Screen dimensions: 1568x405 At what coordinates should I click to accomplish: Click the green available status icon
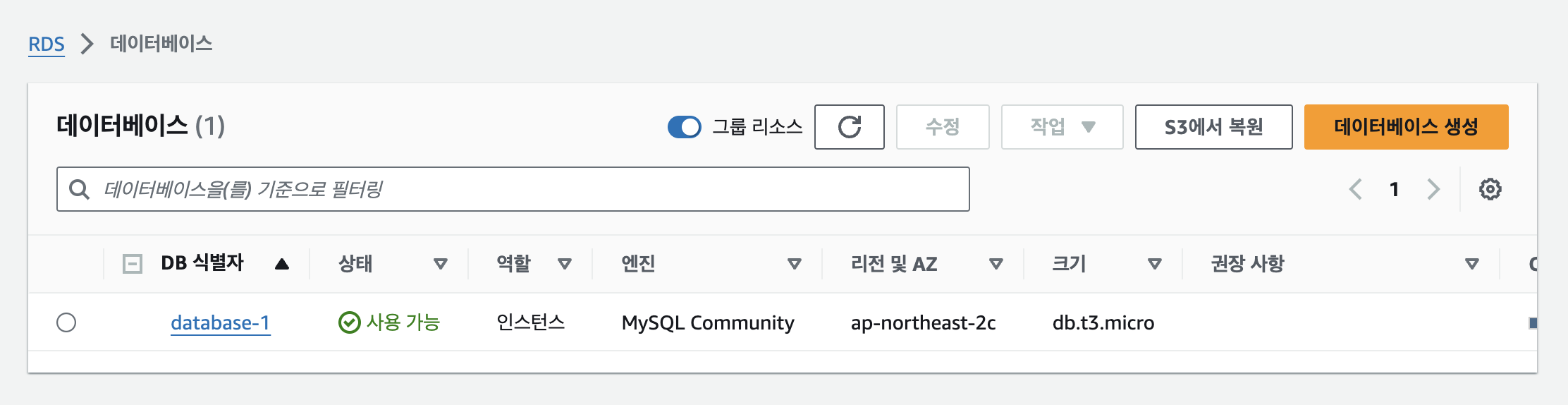[x=349, y=322]
